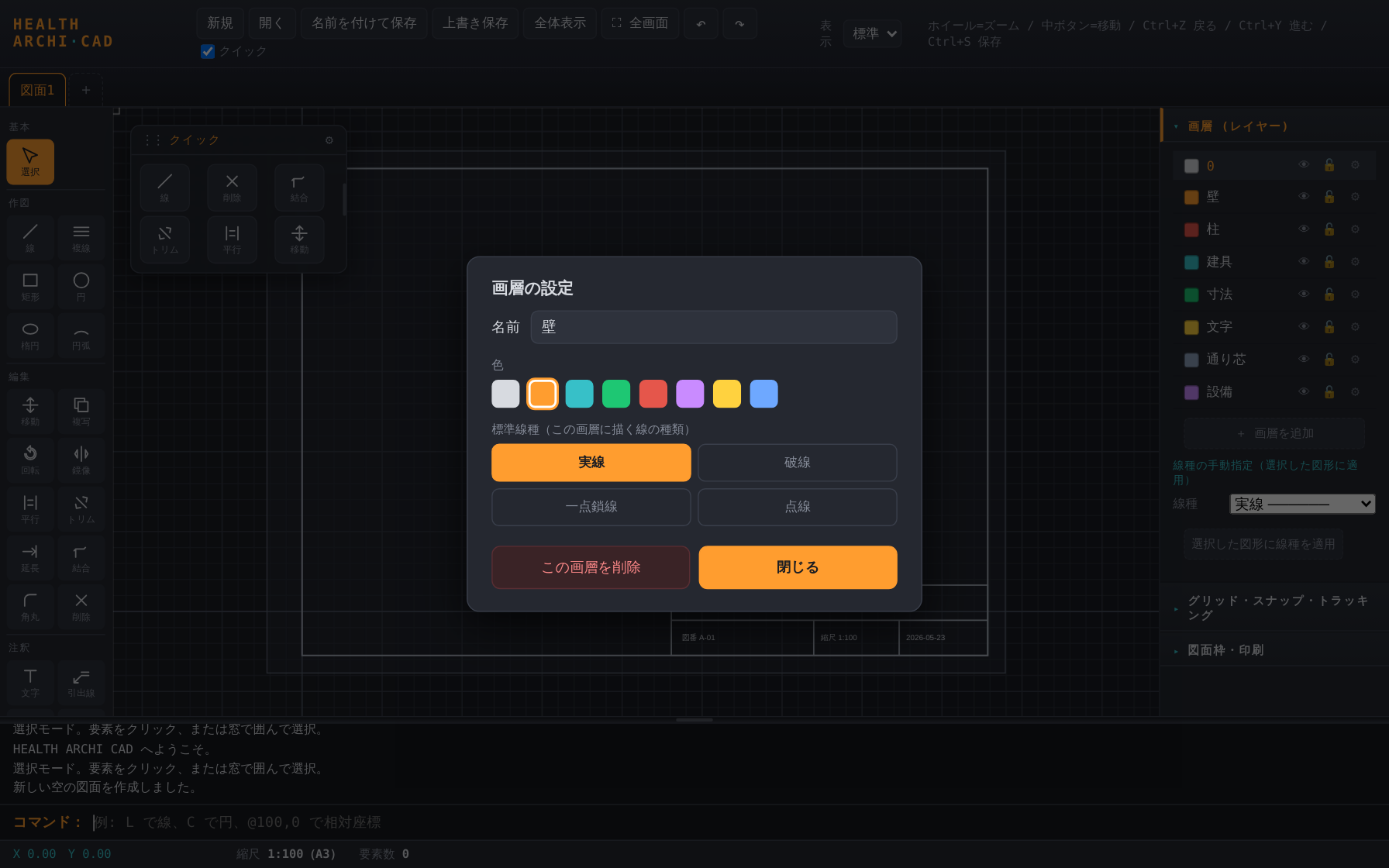The height and width of the screenshot is (868, 1389).
Task: Choose the 線 line tool in left toolbar
Action: (30, 237)
